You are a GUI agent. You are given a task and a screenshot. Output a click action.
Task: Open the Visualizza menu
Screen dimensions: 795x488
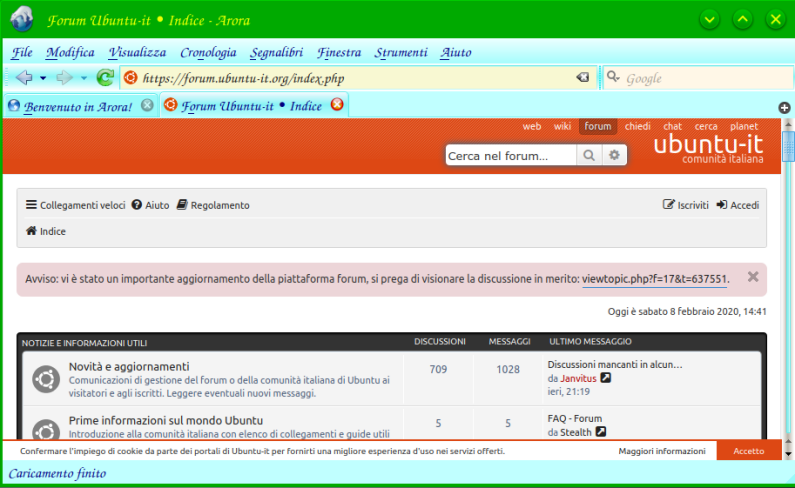pyautogui.click(x=137, y=52)
